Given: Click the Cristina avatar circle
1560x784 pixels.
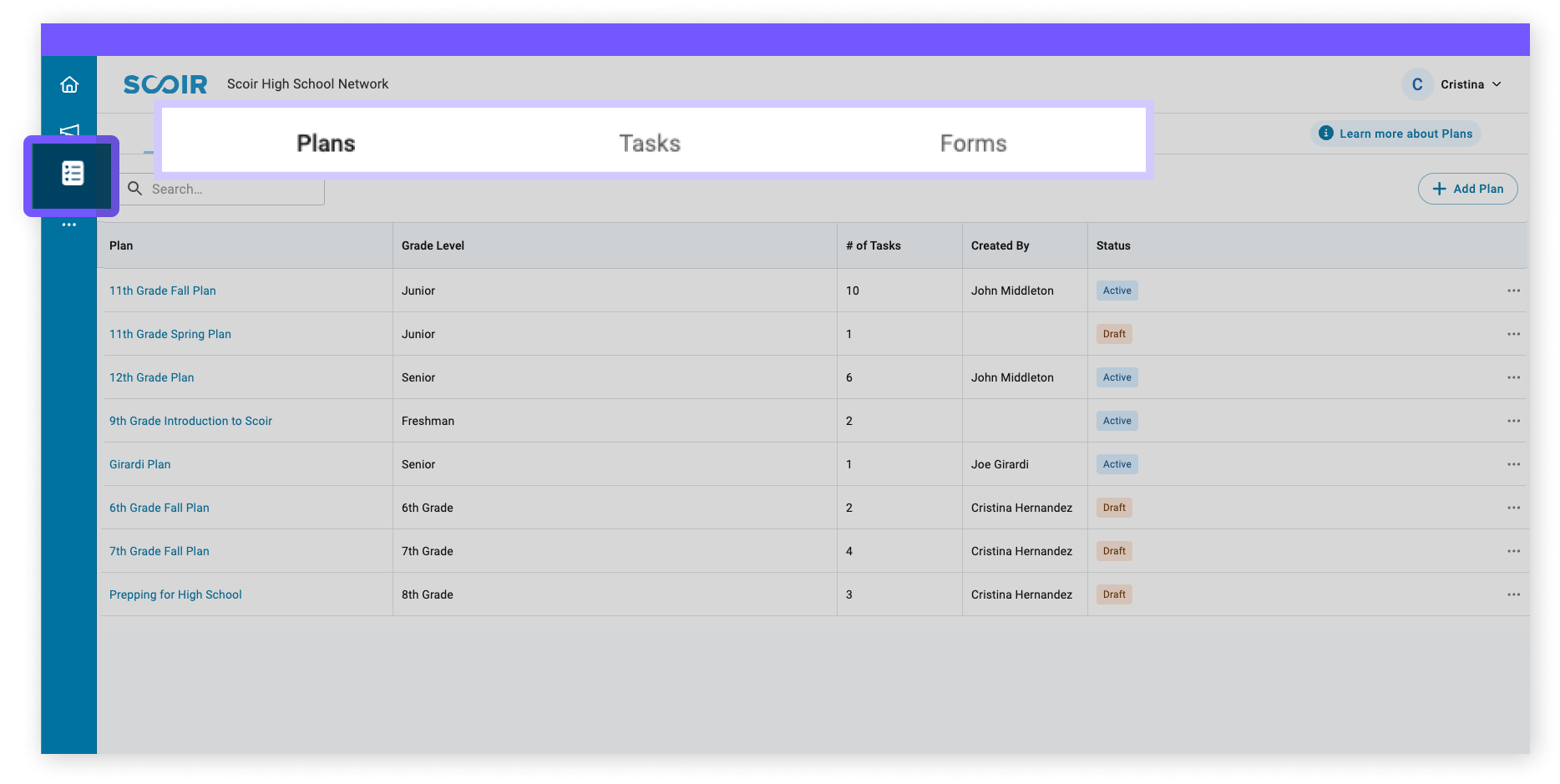Looking at the screenshot, I should coord(1417,84).
